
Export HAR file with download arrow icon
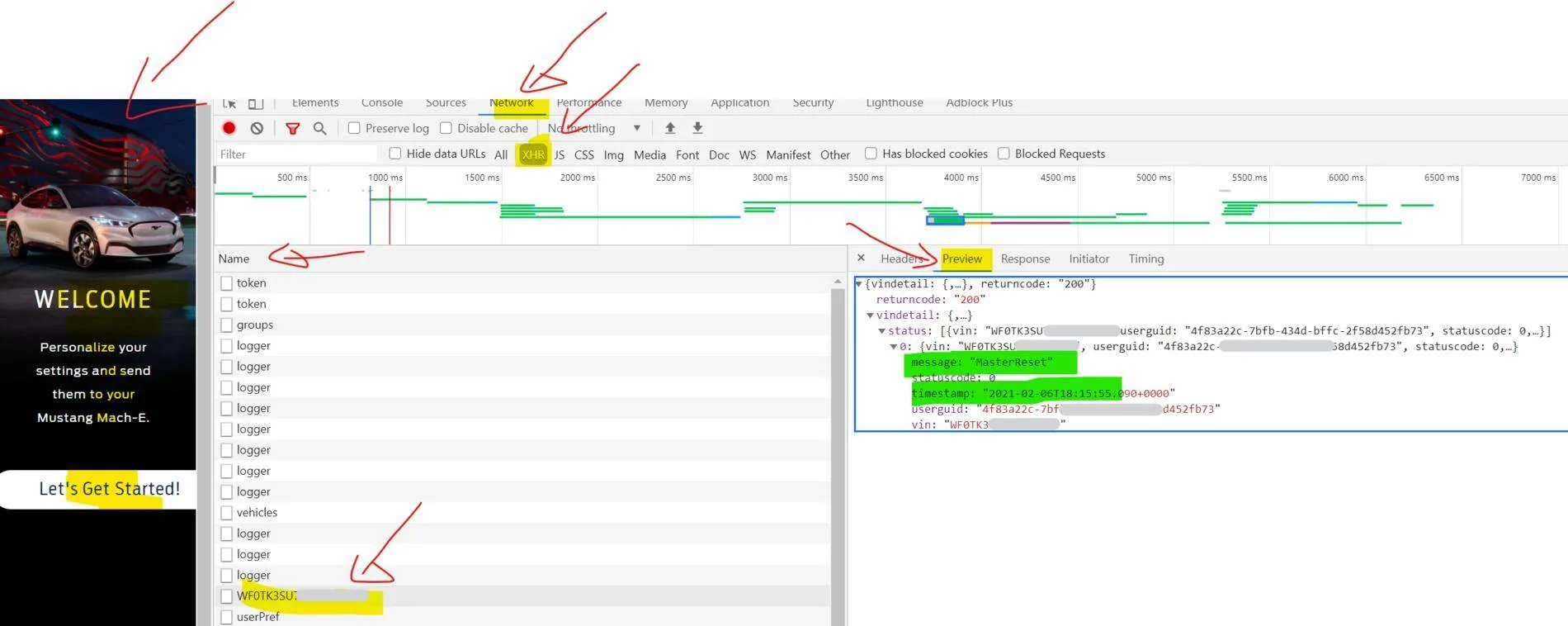click(697, 128)
